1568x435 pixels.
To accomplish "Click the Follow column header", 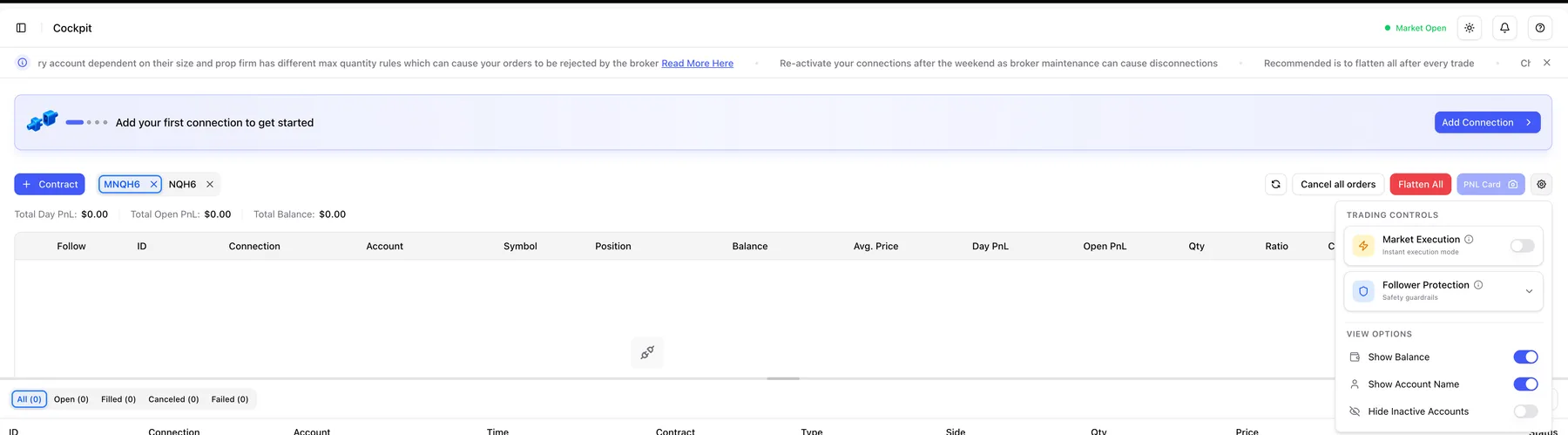I will point(71,246).
